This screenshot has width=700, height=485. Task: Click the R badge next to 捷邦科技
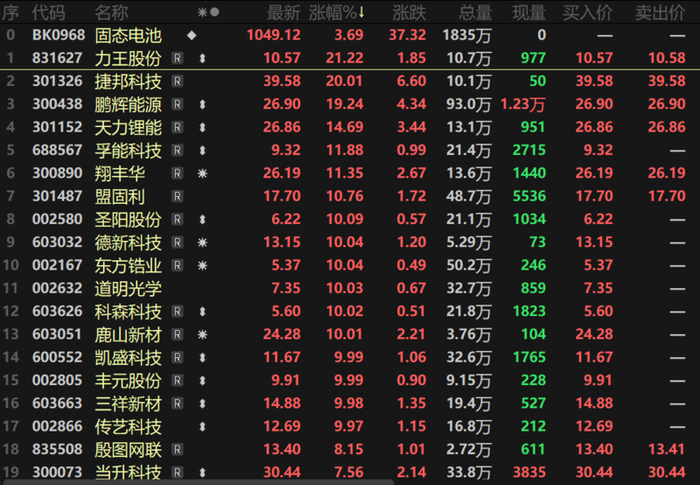click(x=177, y=81)
